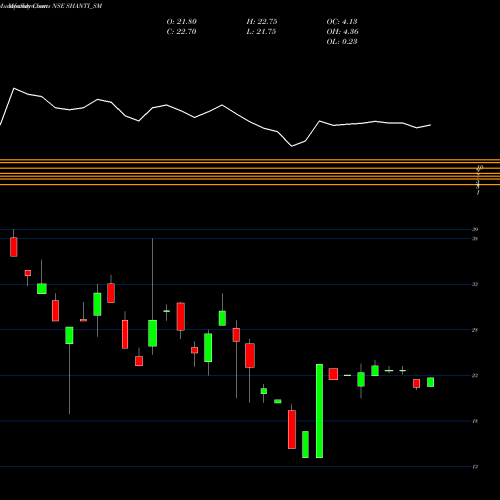Click the 12 price axis label
The width and height of the screenshot is (500, 500).
tap(475, 467)
